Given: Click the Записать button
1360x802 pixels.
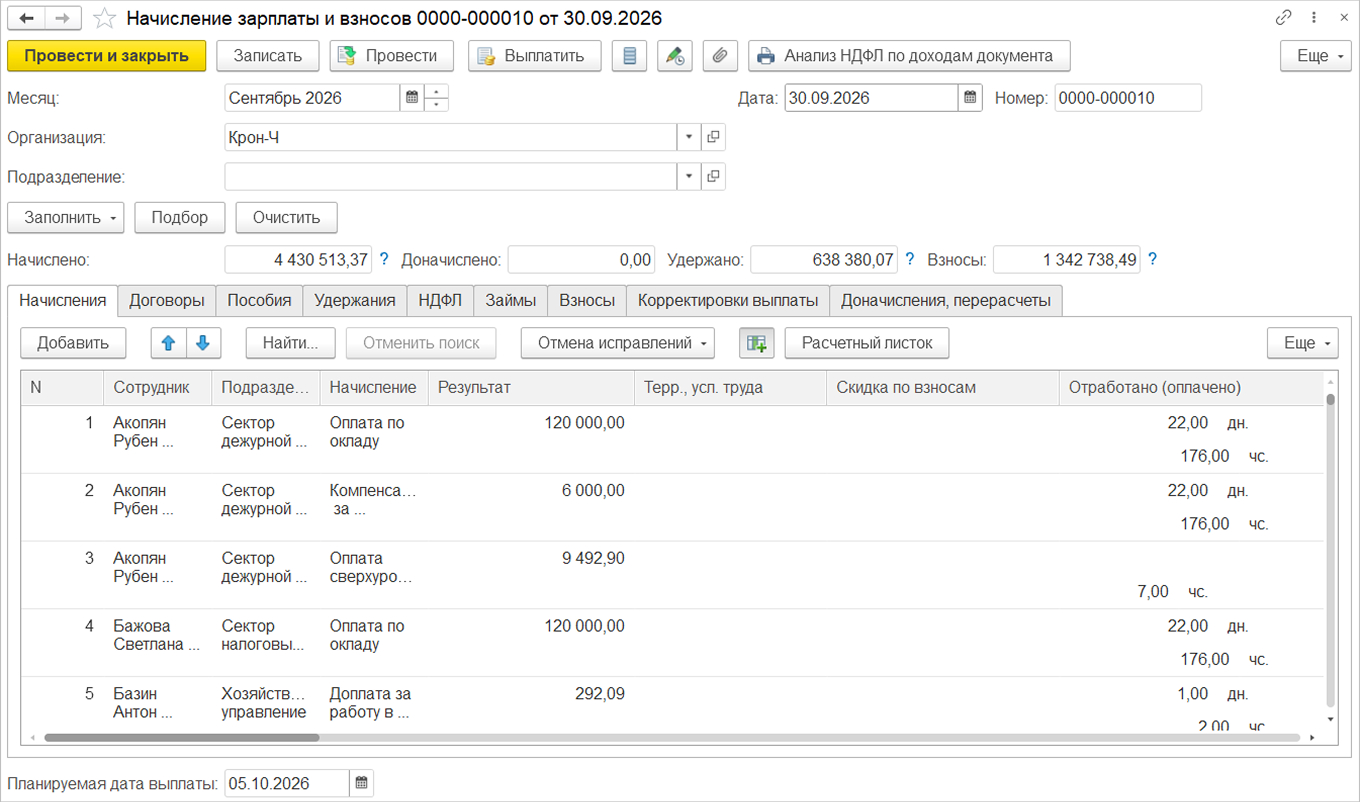Looking at the screenshot, I should 268,56.
